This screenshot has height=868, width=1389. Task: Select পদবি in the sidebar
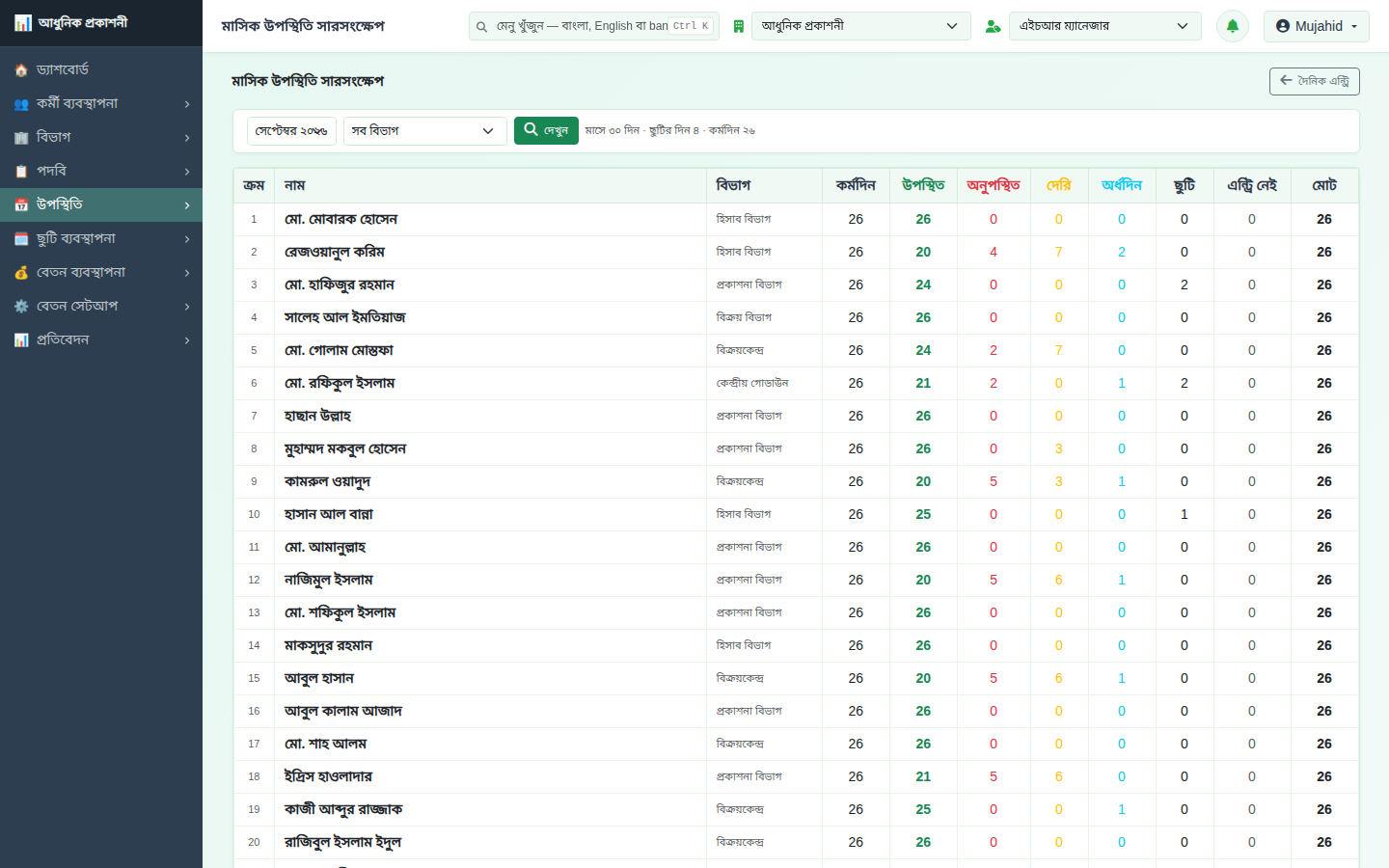(101, 171)
